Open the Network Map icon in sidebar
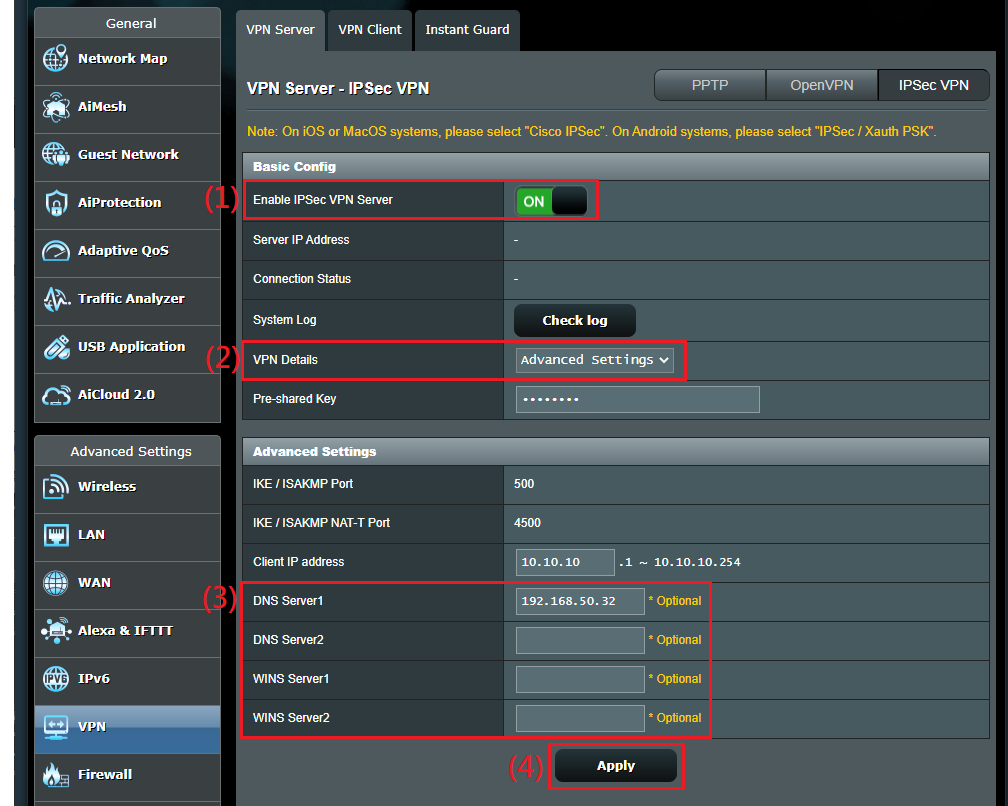 56,59
